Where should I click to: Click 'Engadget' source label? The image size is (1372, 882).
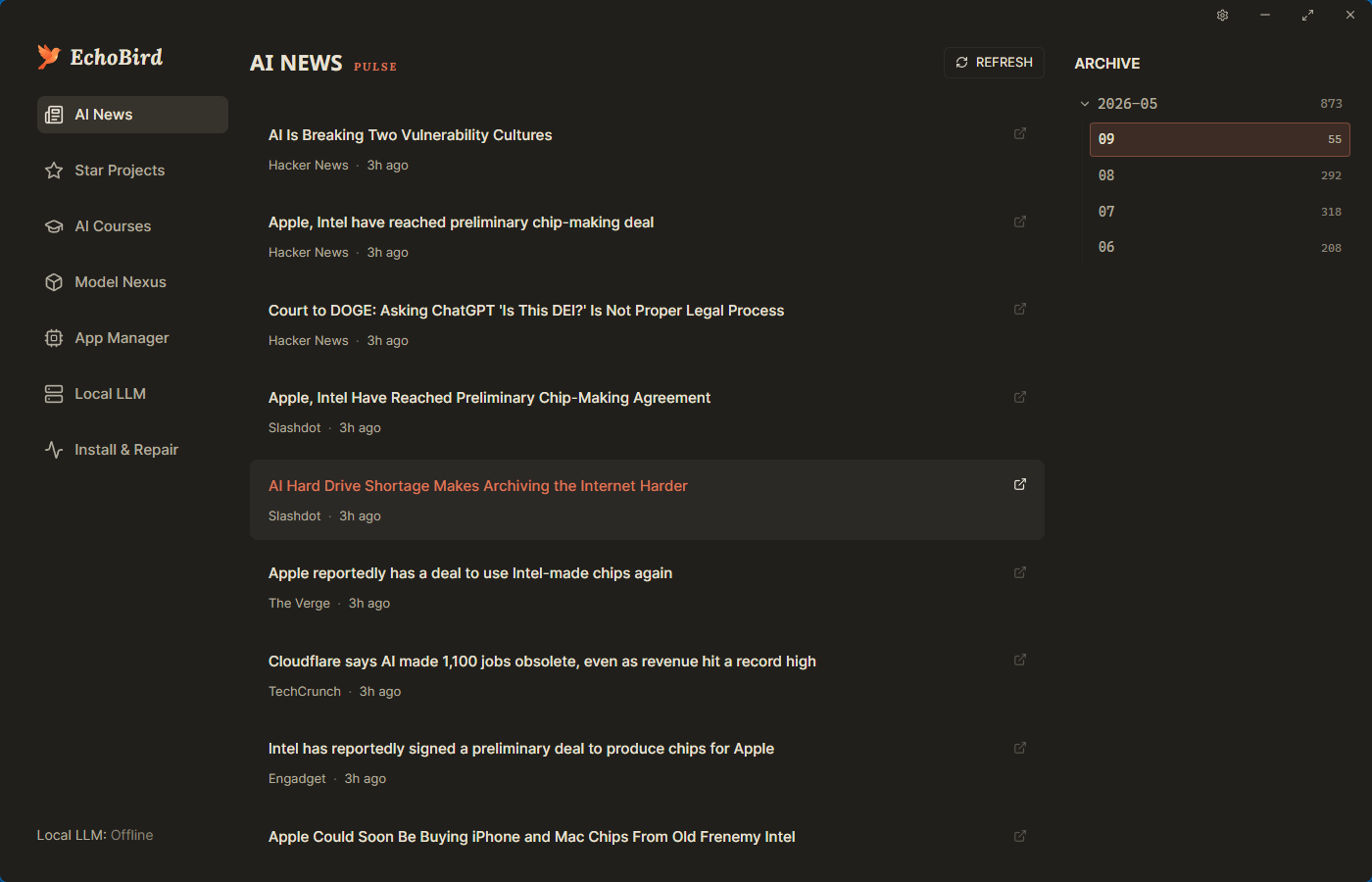coord(297,779)
